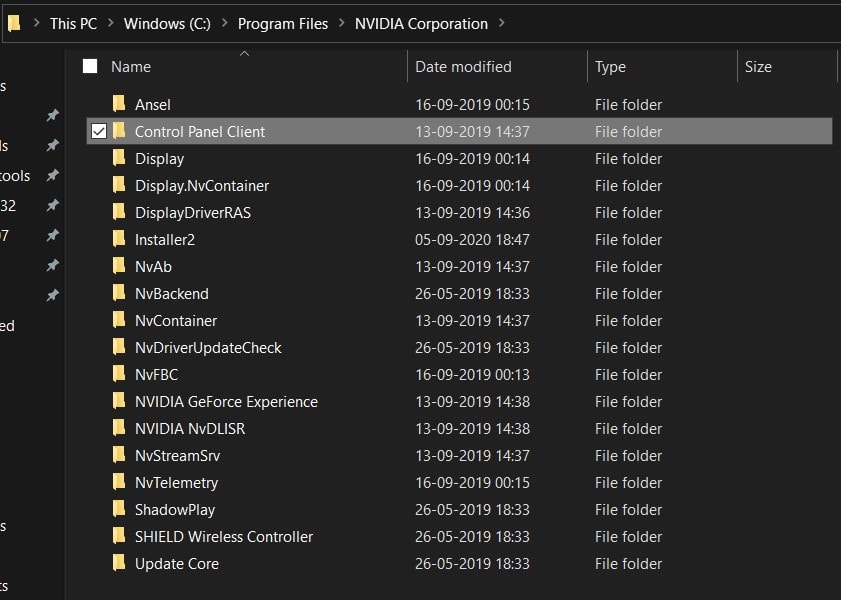Select the NvContainer folder name
Image resolution: width=841 pixels, height=600 pixels.
(x=176, y=321)
